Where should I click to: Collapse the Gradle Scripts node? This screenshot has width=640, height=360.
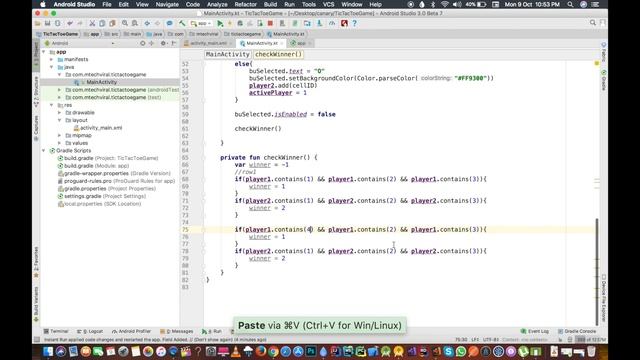44,151
